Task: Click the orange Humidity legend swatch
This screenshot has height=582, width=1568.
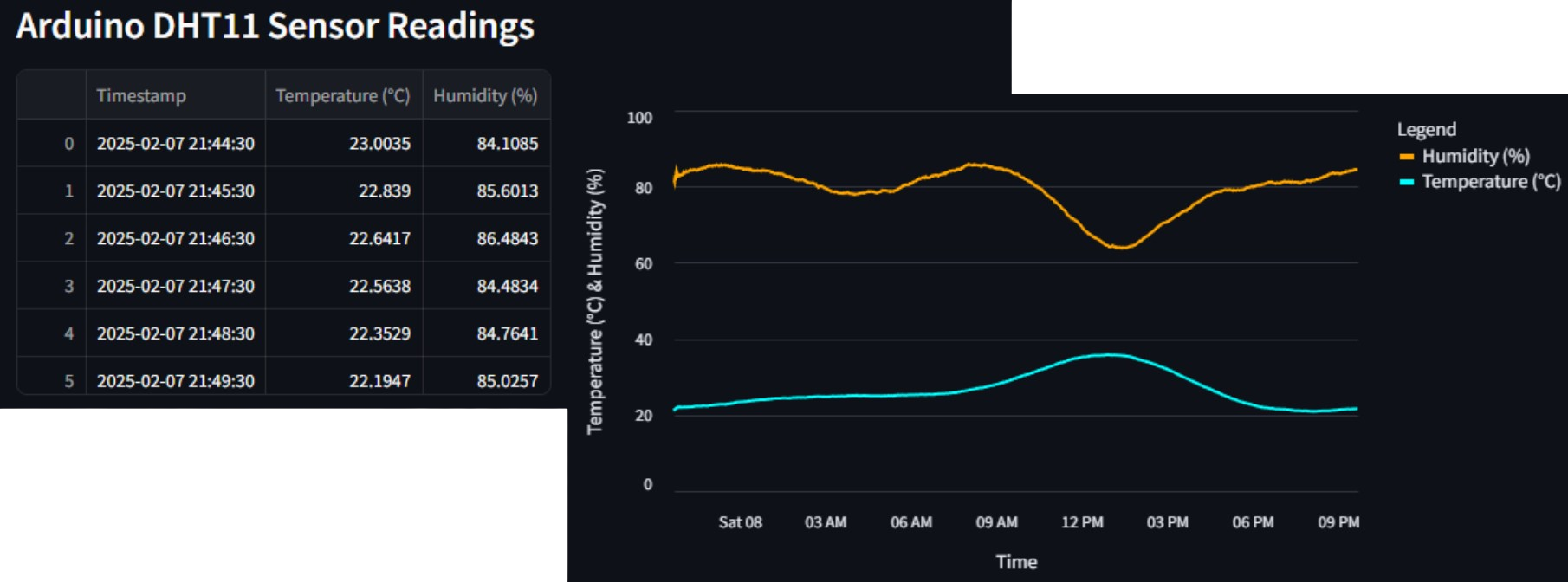Action: pyautogui.click(x=1407, y=157)
